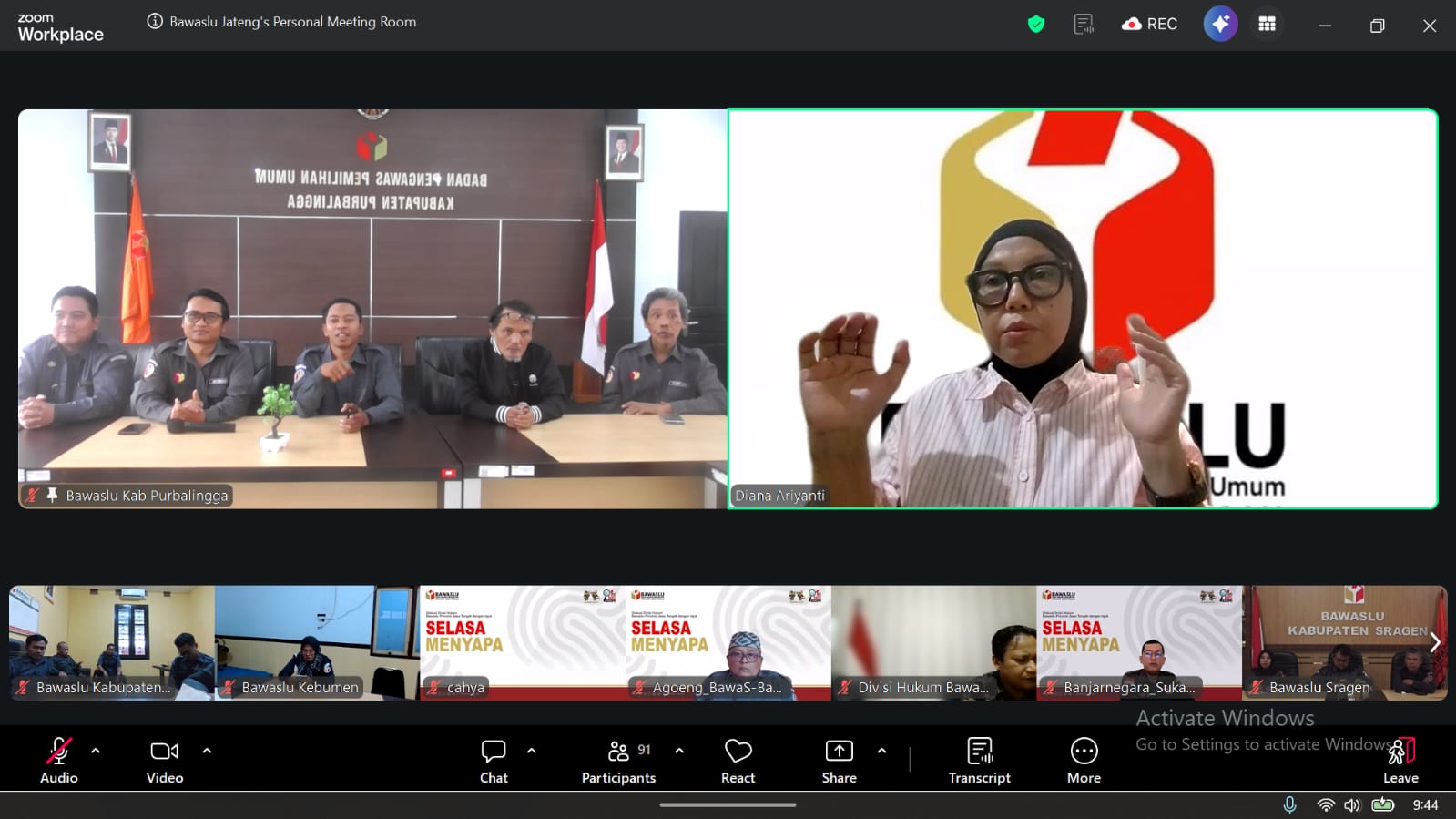Select Agoeng_BawaS-Ba thumbnail
This screenshot has height=819, width=1456.
pyautogui.click(x=728, y=642)
